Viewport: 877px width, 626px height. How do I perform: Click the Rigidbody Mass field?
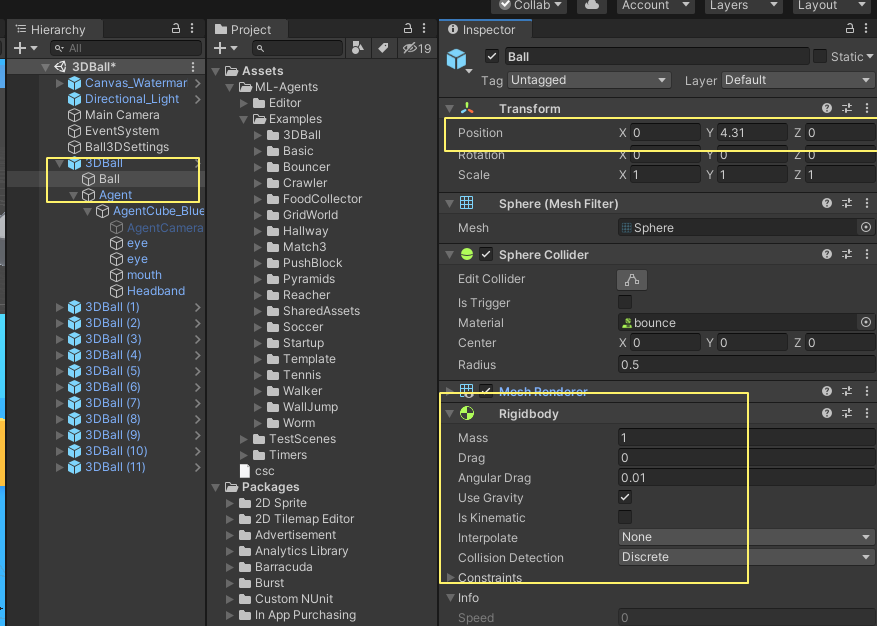[746, 437]
